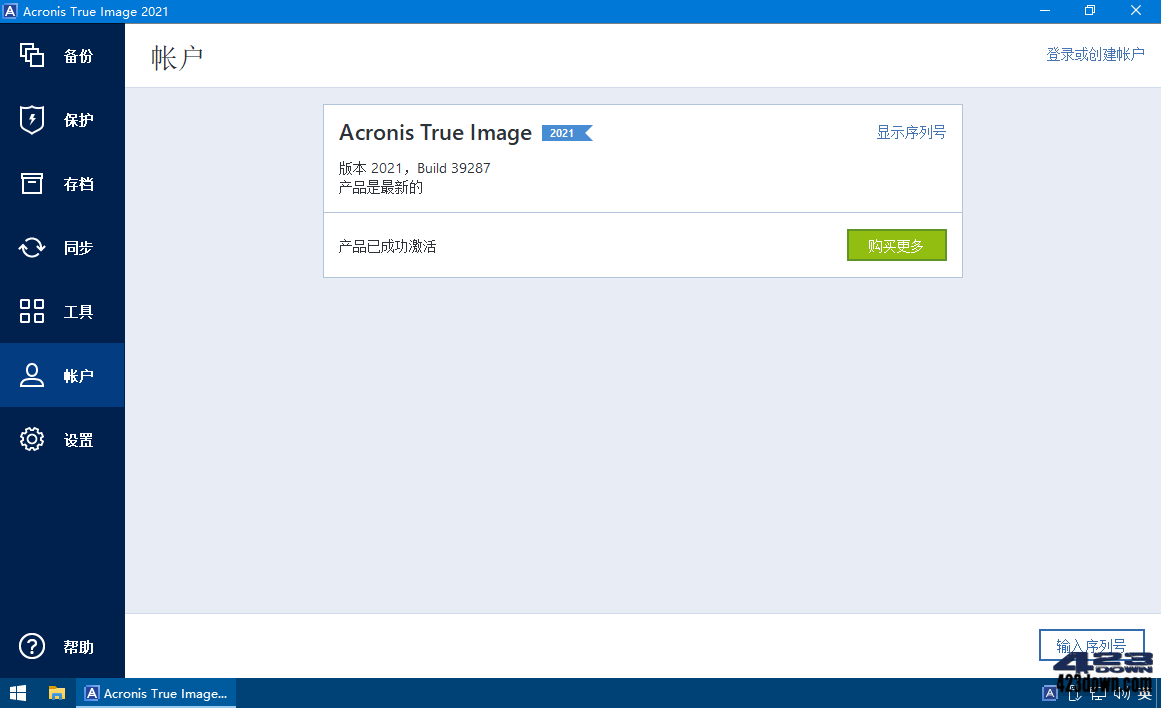Open 登录或创建帐户 link

click(x=1097, y=54)
